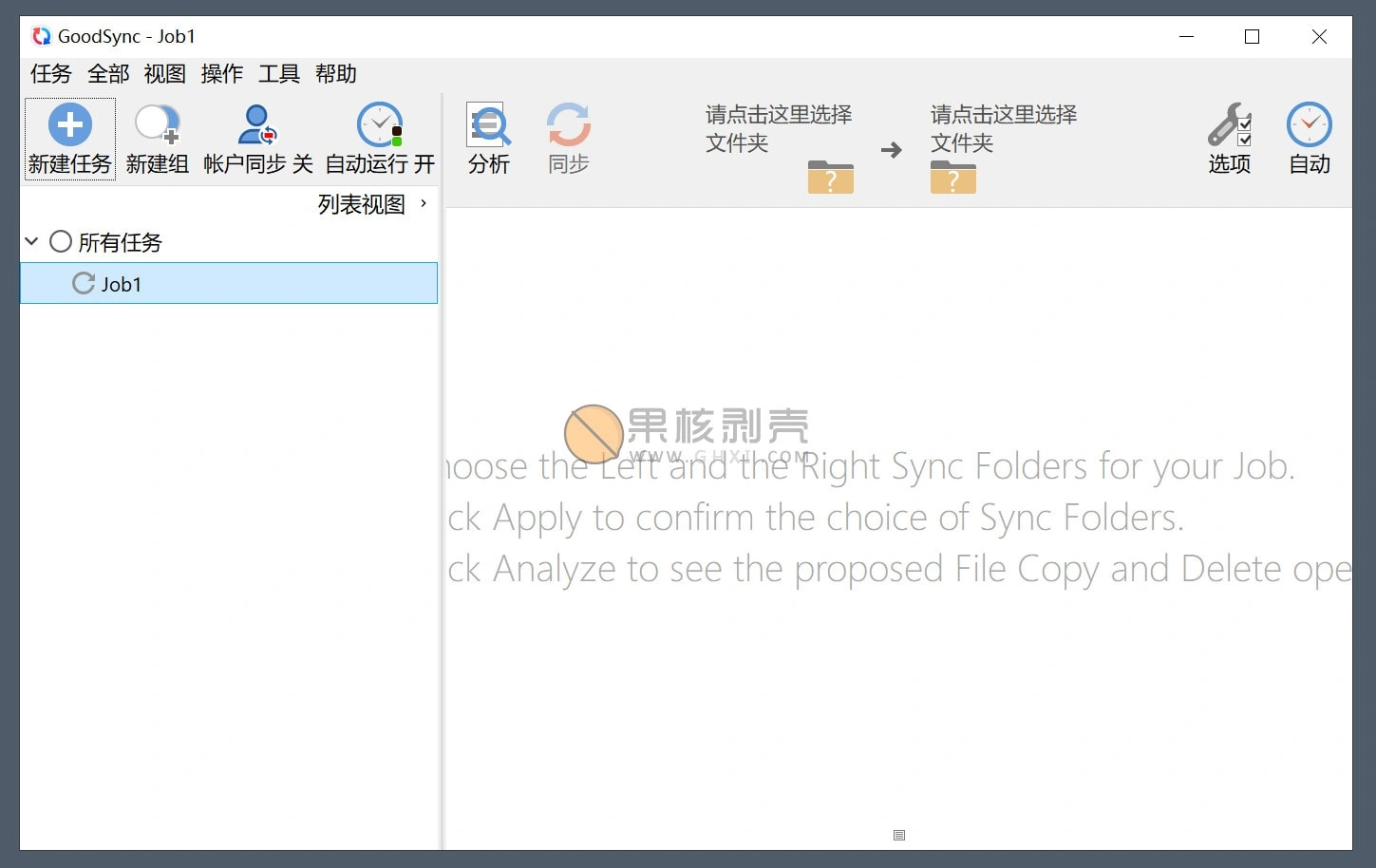Select the 所有任务 circle
The width and height of the screenshot is (1376, 868).
(60, 241)
